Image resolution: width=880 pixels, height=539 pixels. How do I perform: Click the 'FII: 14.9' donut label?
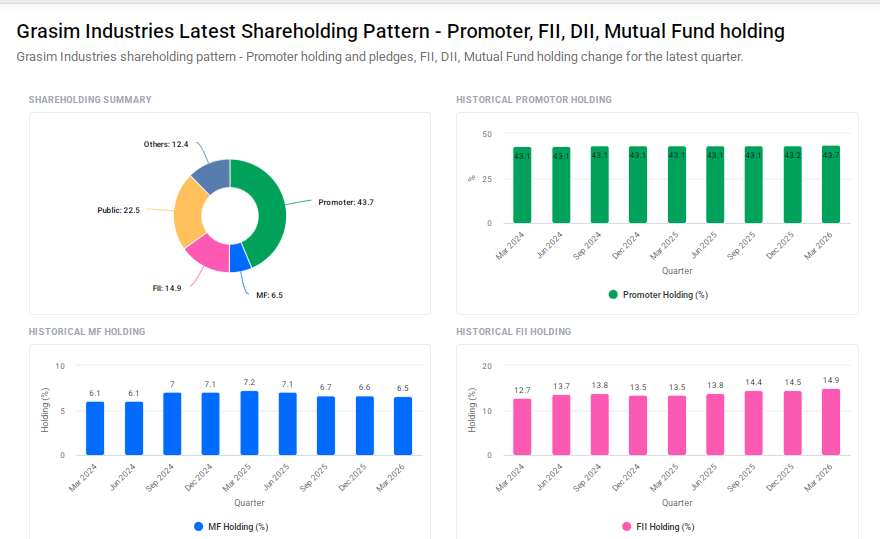pos(167,288)
